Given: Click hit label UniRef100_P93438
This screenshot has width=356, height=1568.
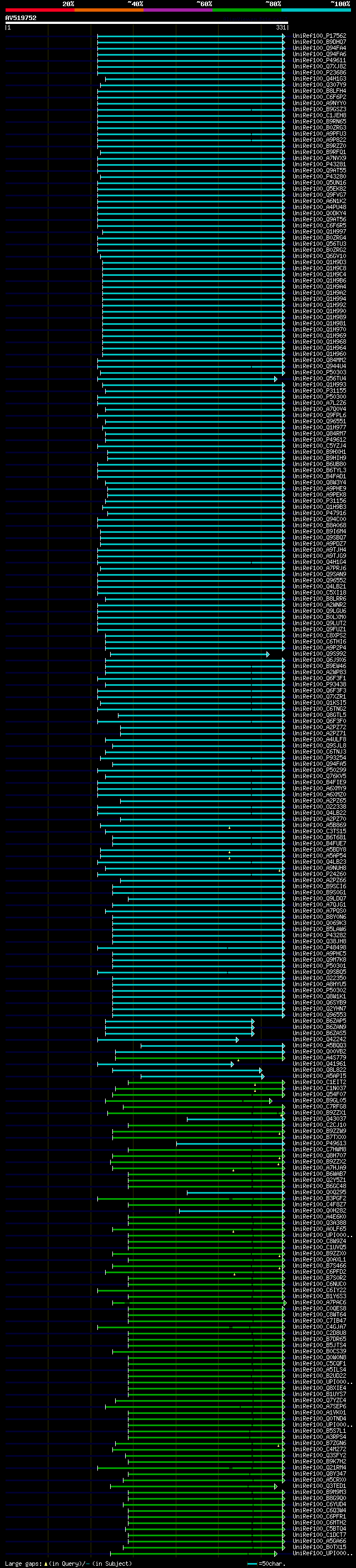Looking at the screenshot, I should pyautogui.click(x=319, y=684).
